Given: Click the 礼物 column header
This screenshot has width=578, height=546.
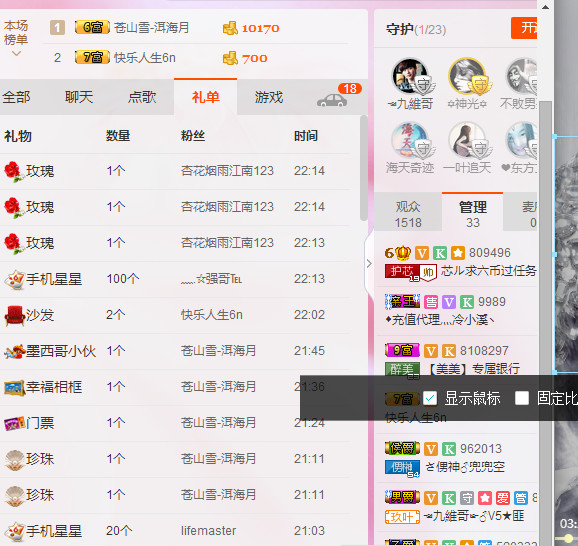Looking at the screenshot, I should 18,136.
